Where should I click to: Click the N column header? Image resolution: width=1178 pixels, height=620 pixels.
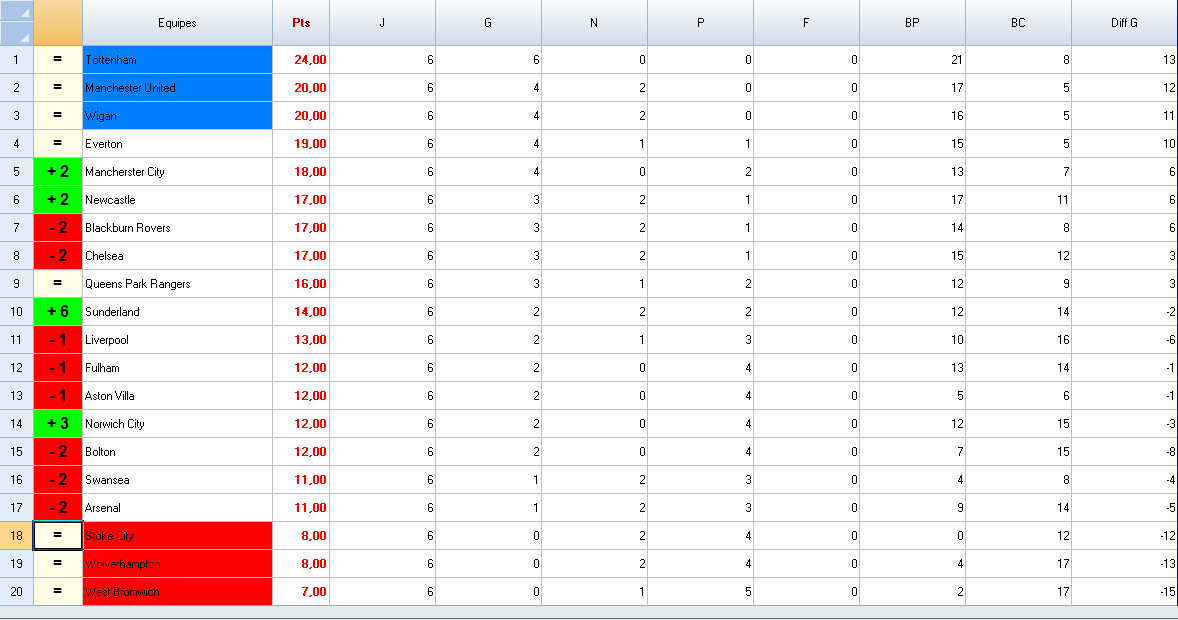(594, 23)
